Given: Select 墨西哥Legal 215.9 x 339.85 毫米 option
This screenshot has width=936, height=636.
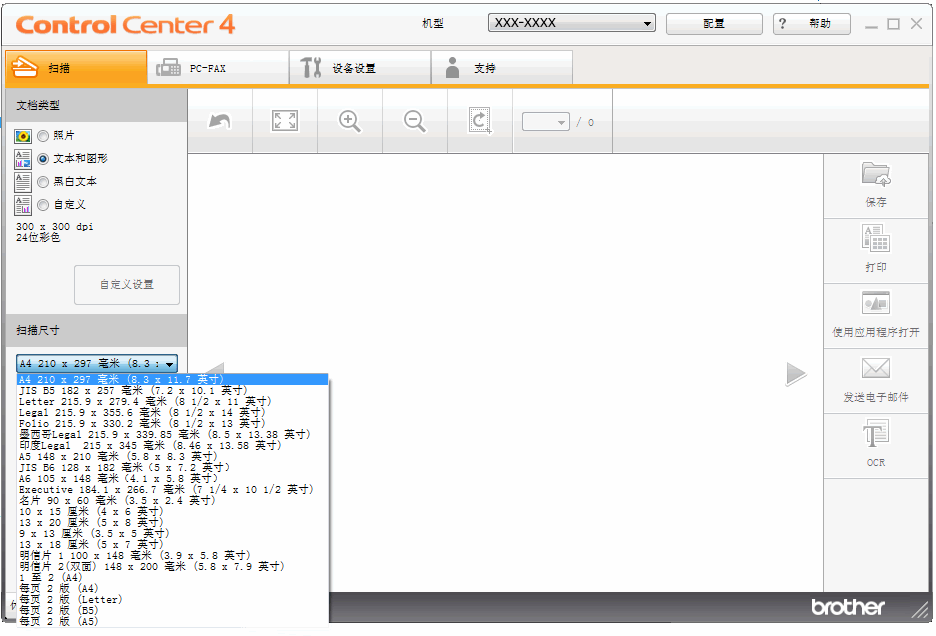Looking at the screenshot, I should [173, 435].
